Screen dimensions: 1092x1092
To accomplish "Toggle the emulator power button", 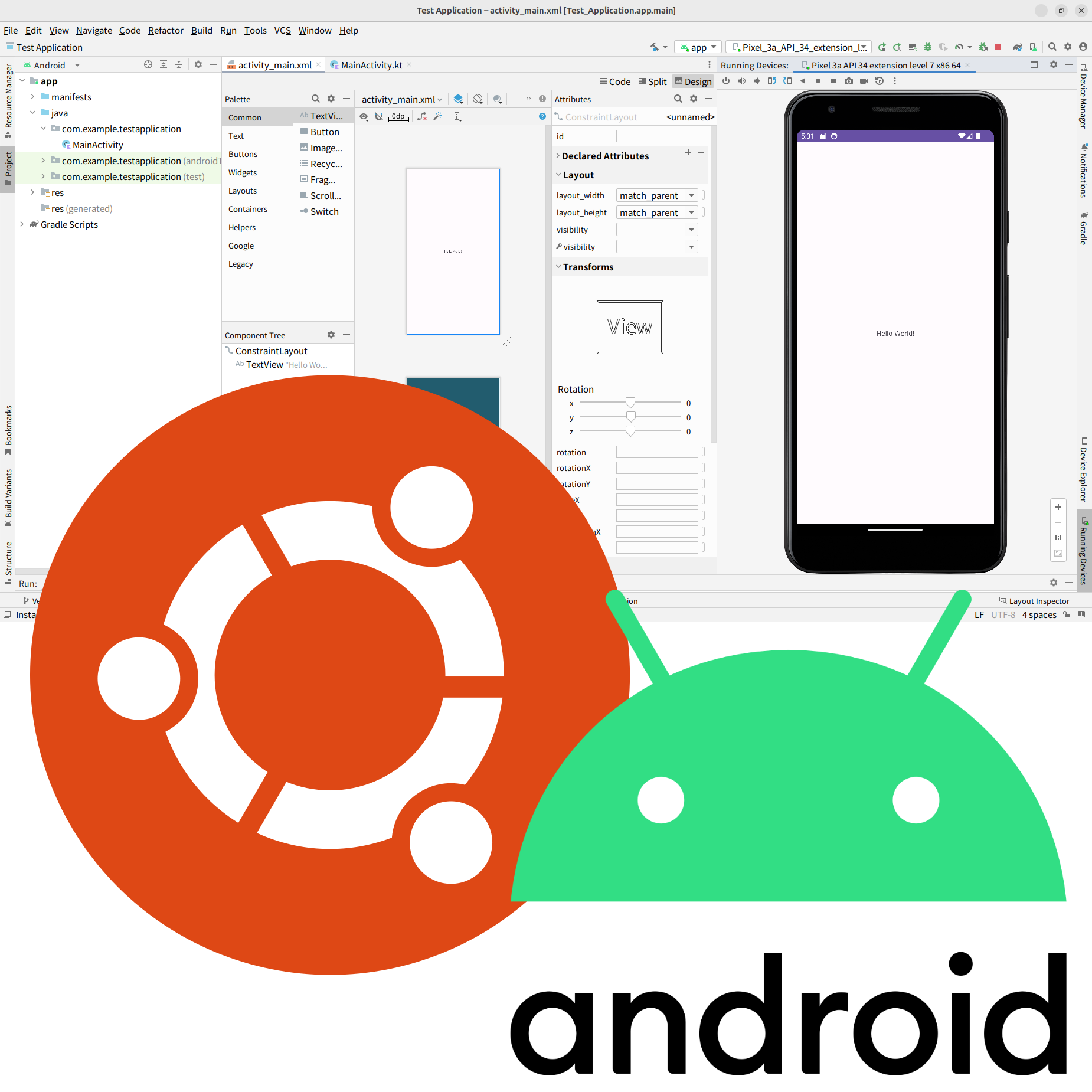I will click(726, 81).
